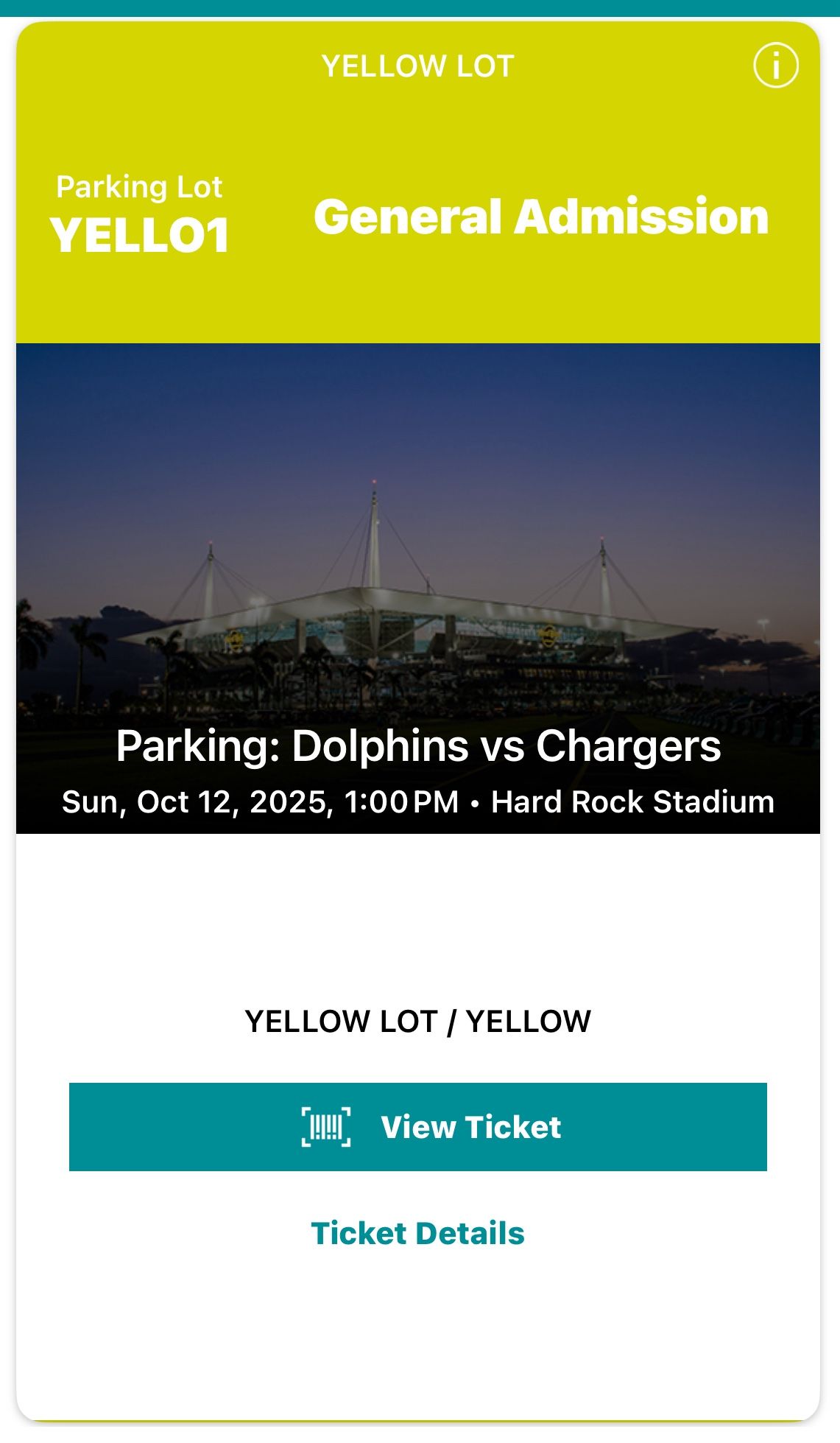This screenshot has width=840, height=1443.
Task: Click the teal bar above the ticket
Action: coord(420,7)
